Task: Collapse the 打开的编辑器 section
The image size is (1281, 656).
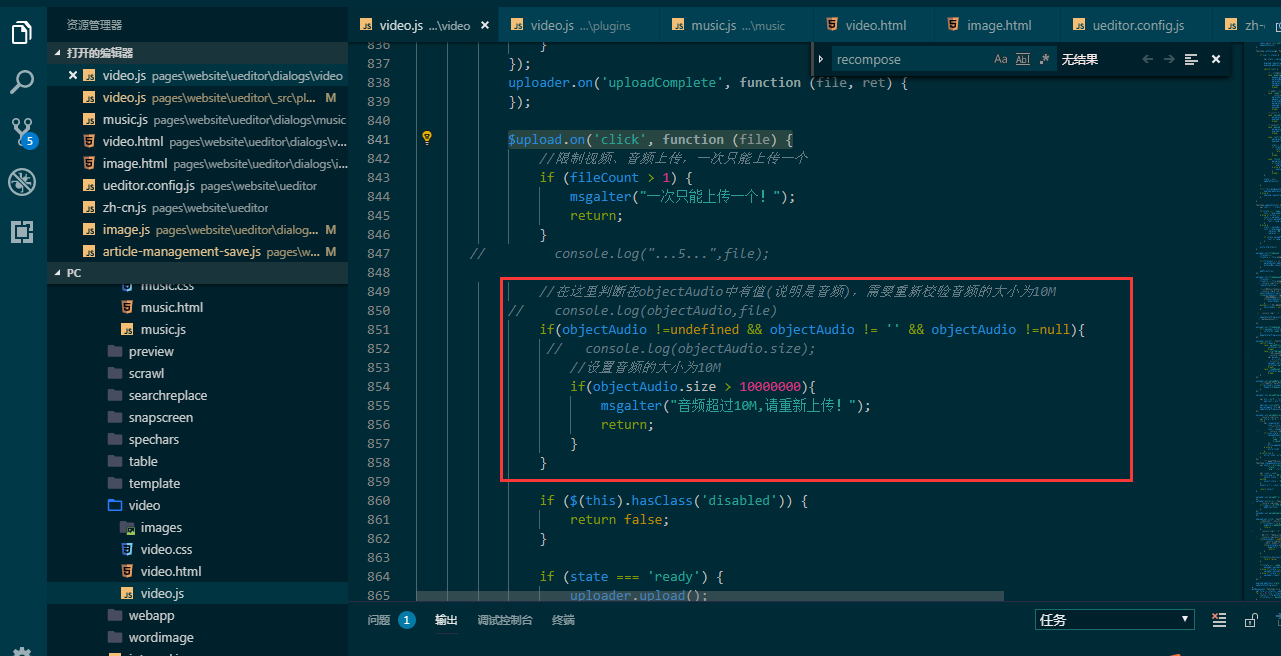Action: (198, 53)
